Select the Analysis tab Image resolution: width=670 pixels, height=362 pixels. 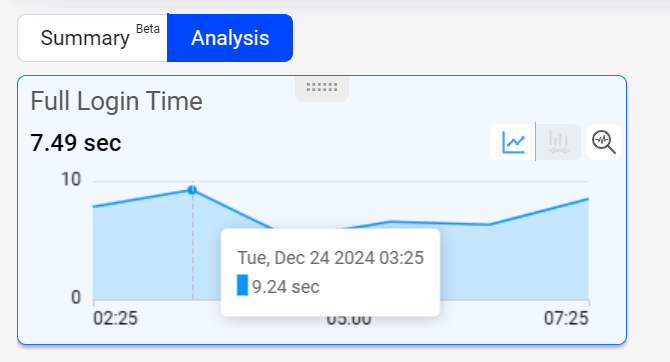tap(230, 38)
